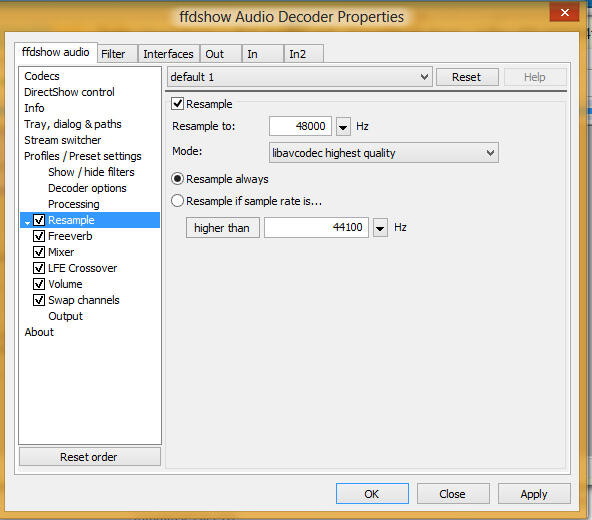Select Swap channels label in tree
The height and width of the screenshot is (520, 592).
tap(83, 300)
